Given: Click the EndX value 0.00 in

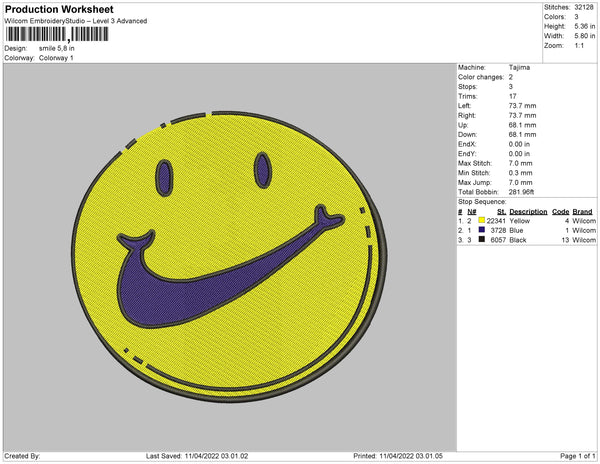Looking at the screenshot, I should tap(519, 144).
